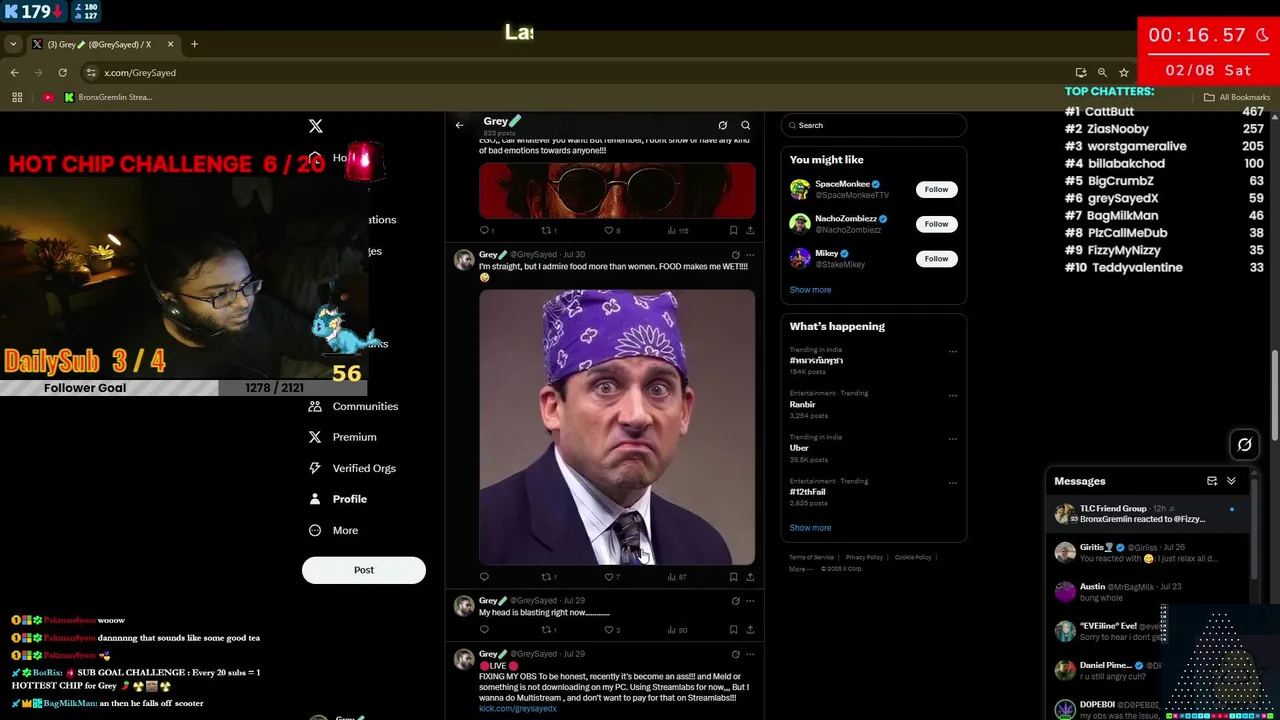Ask Grok about the Jul 30 post
1280x720 pixels.
click(735, 255)
